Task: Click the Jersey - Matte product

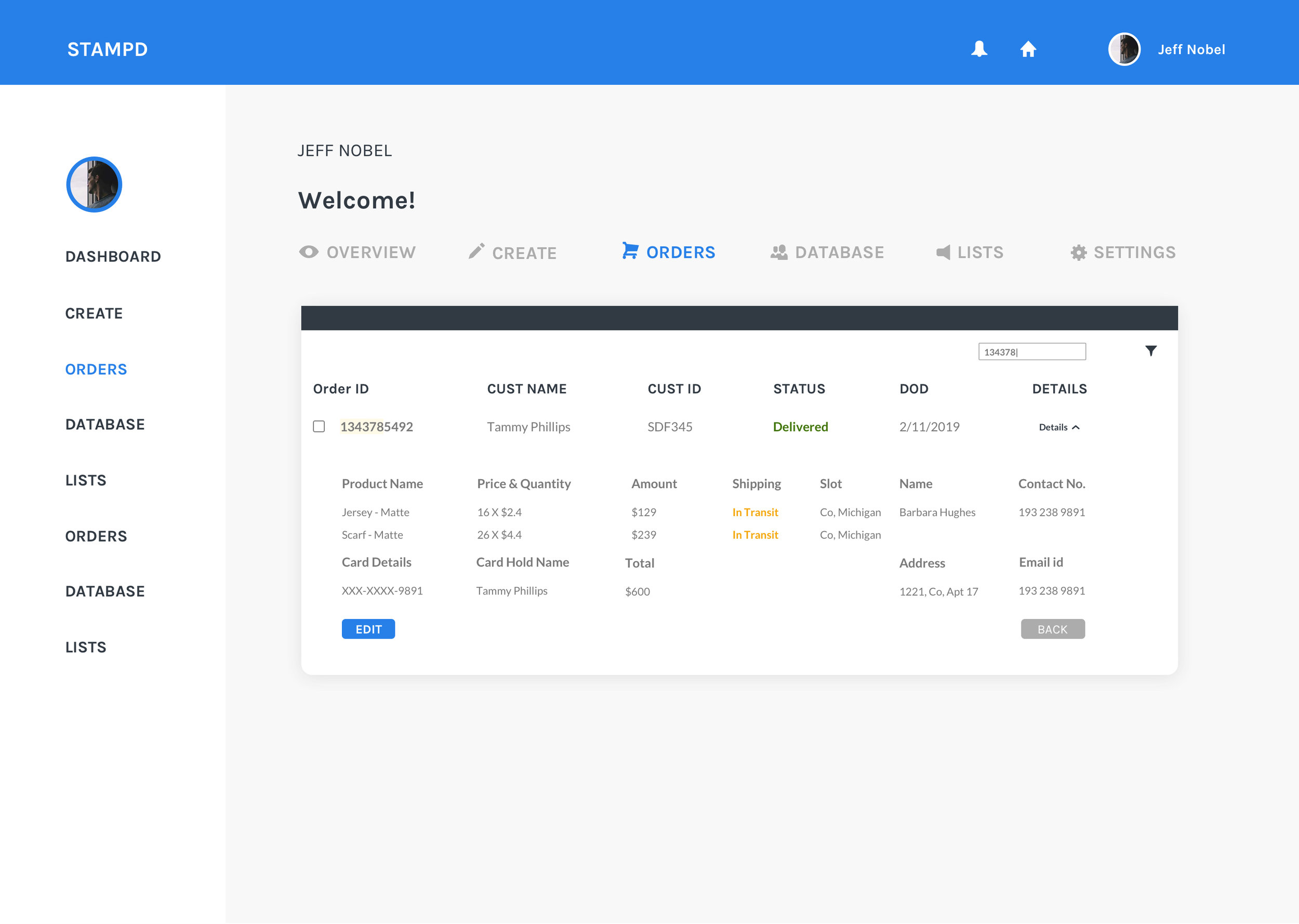Action: (x=375, y=512)
